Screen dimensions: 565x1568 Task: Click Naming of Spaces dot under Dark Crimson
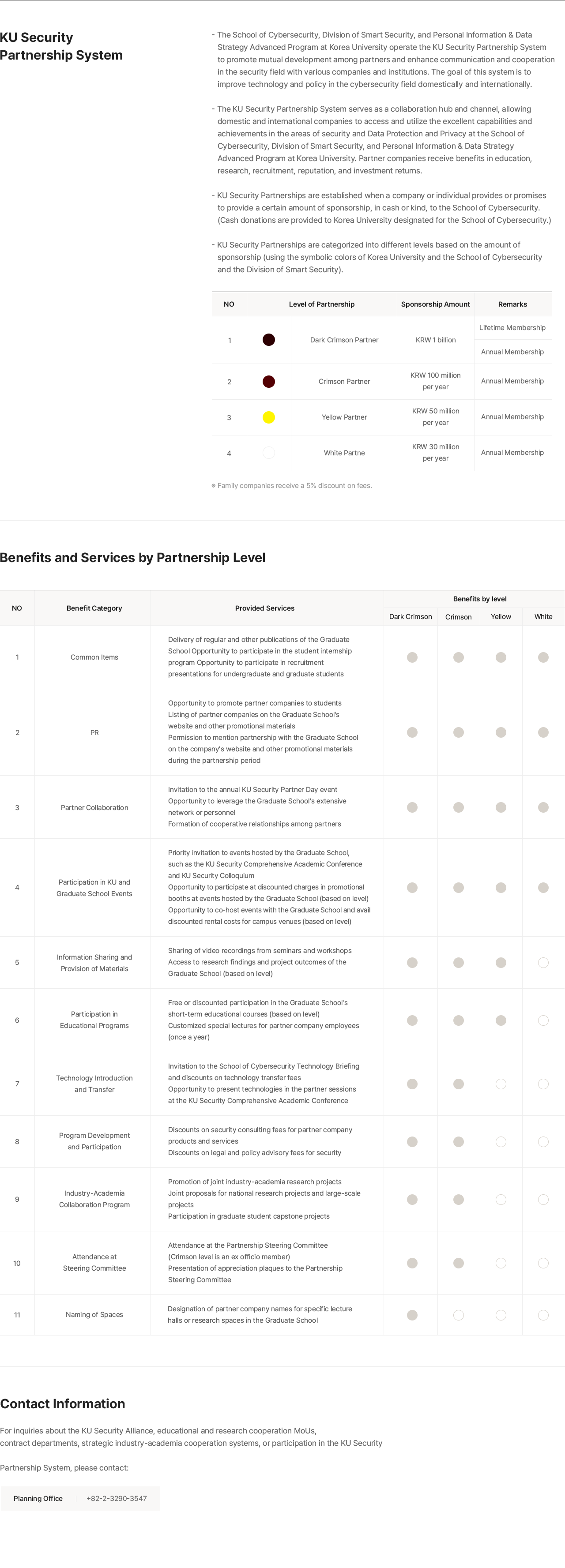point(412,1315)
